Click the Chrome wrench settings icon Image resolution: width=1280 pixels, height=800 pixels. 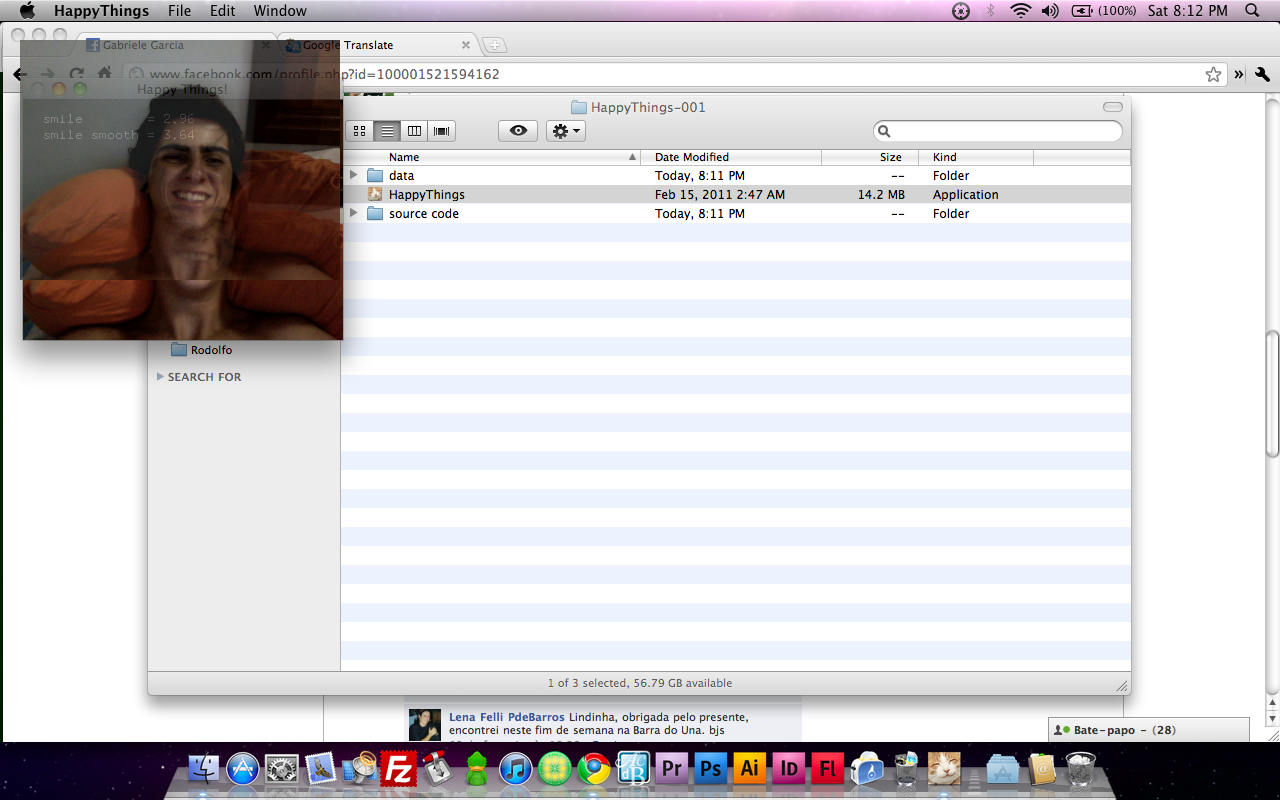point(1262,74)
